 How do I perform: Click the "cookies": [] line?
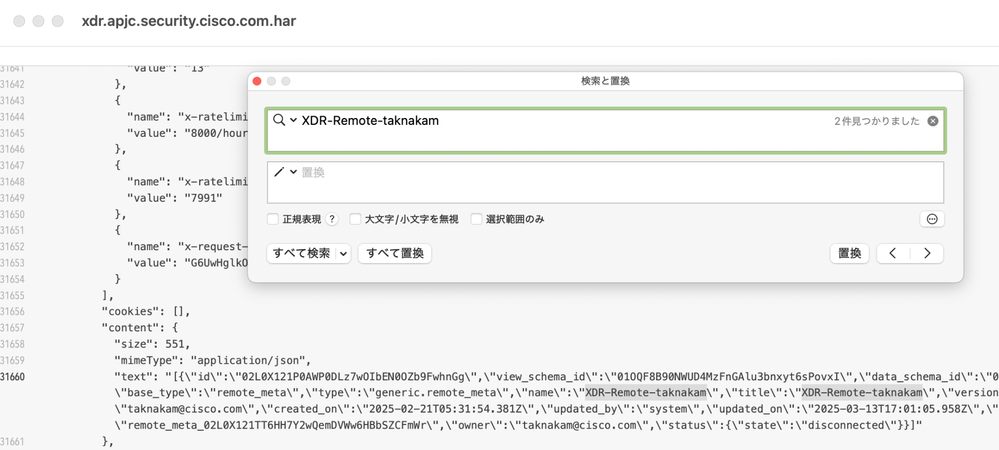pos(146,312)
